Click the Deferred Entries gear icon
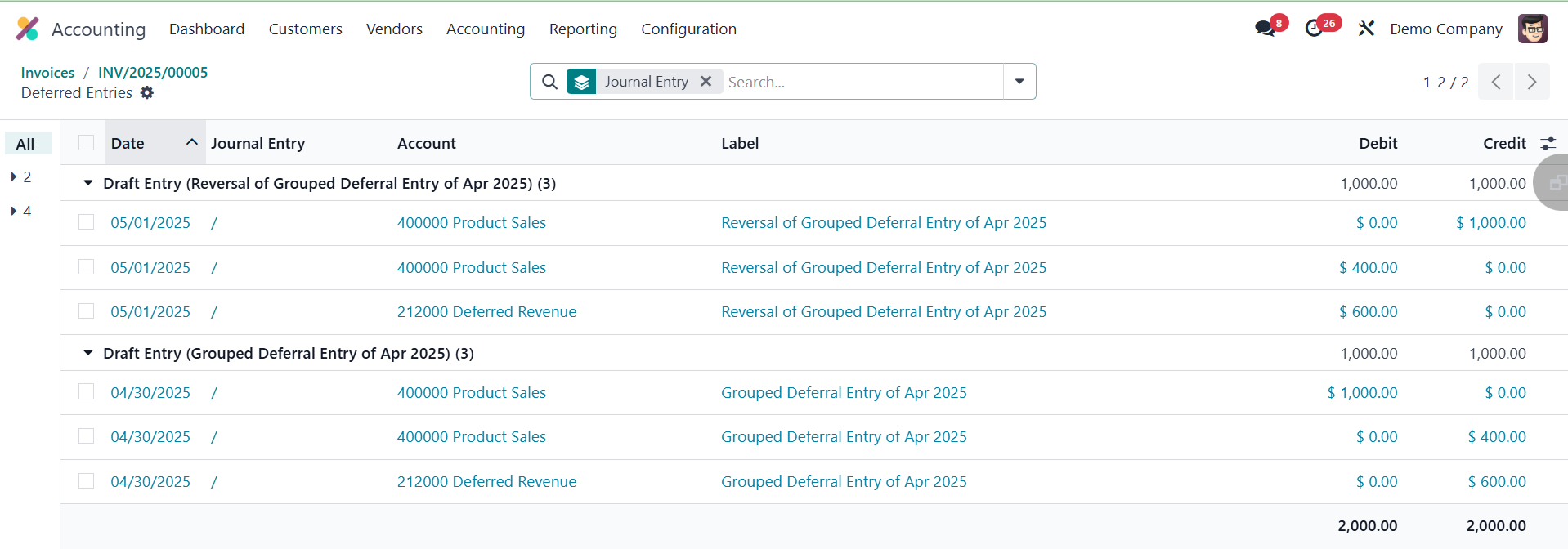Screen dimensions: 1568x549 click(147, 93)
